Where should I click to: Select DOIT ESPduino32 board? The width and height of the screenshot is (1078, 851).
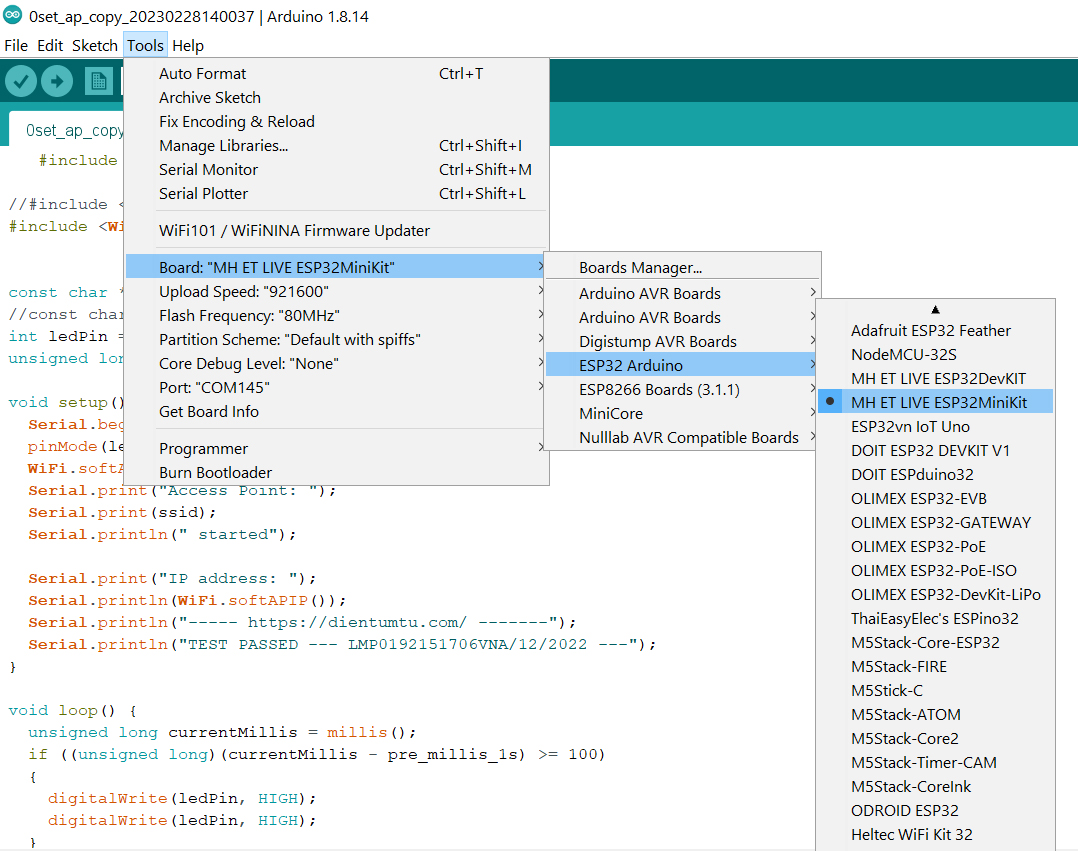coord(935,475)
